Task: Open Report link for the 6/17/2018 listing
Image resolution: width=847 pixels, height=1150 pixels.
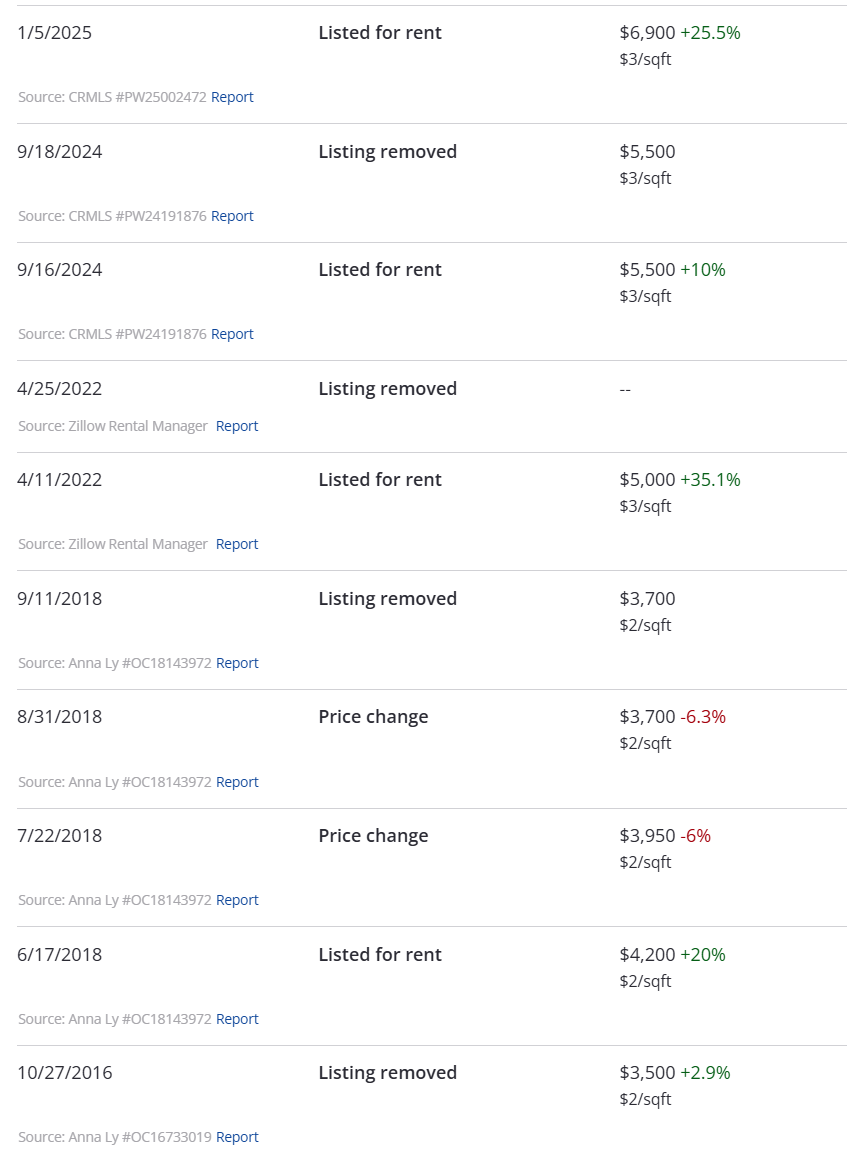Action: tap(237, 1019)
